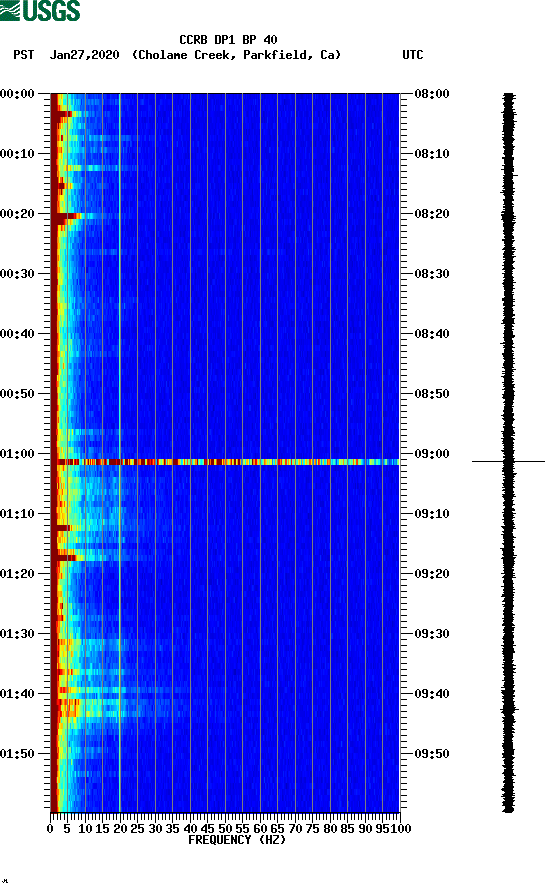552x892 pixels.
Task: Click the broadband horizontal streak just after 01:00
Action: (225, 462)
